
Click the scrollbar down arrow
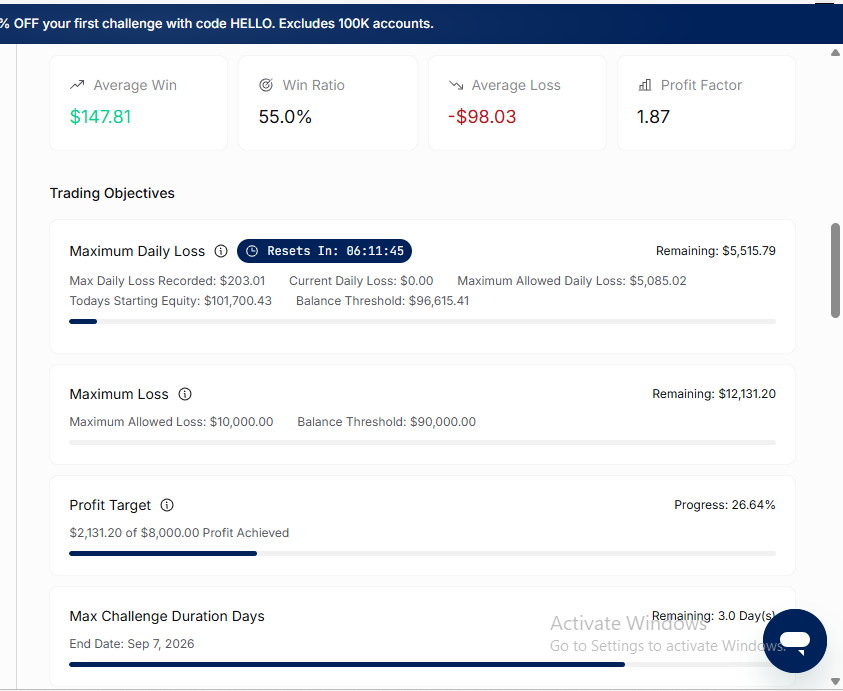[x=835, y=682]
